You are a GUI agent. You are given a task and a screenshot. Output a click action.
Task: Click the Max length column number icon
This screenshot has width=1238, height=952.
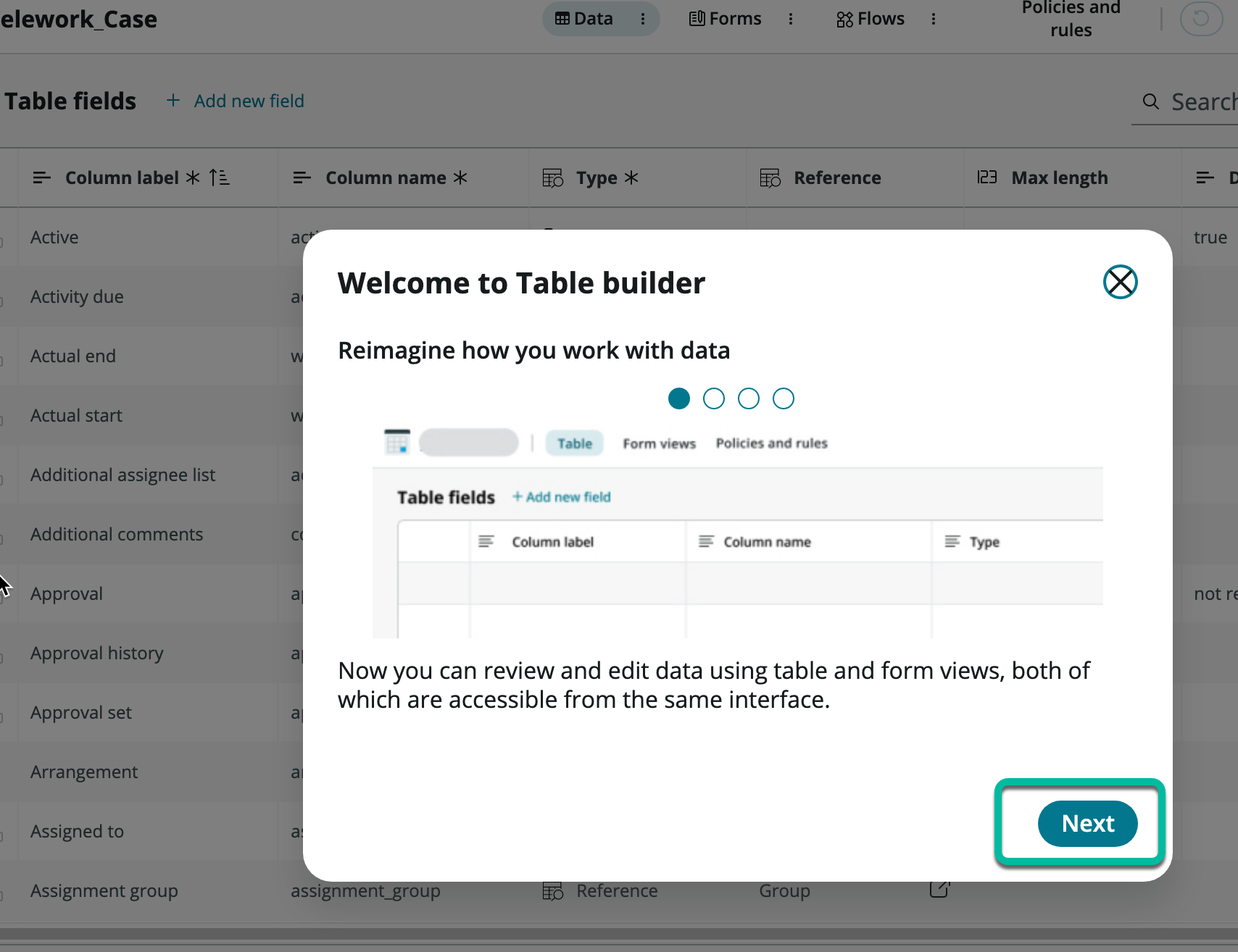click(986, 178)
